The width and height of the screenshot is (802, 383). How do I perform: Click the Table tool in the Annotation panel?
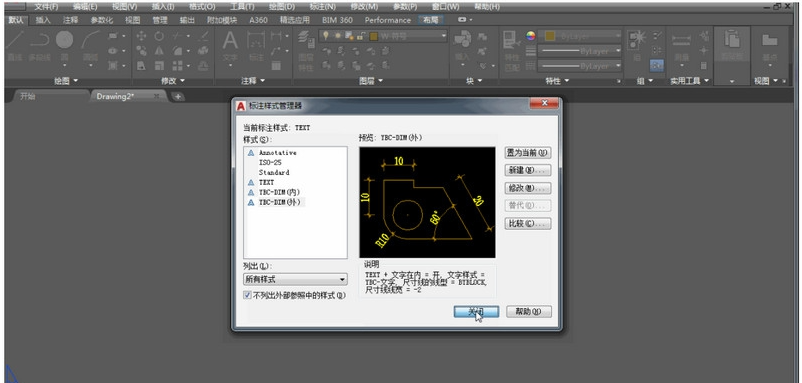coord(276,65)
